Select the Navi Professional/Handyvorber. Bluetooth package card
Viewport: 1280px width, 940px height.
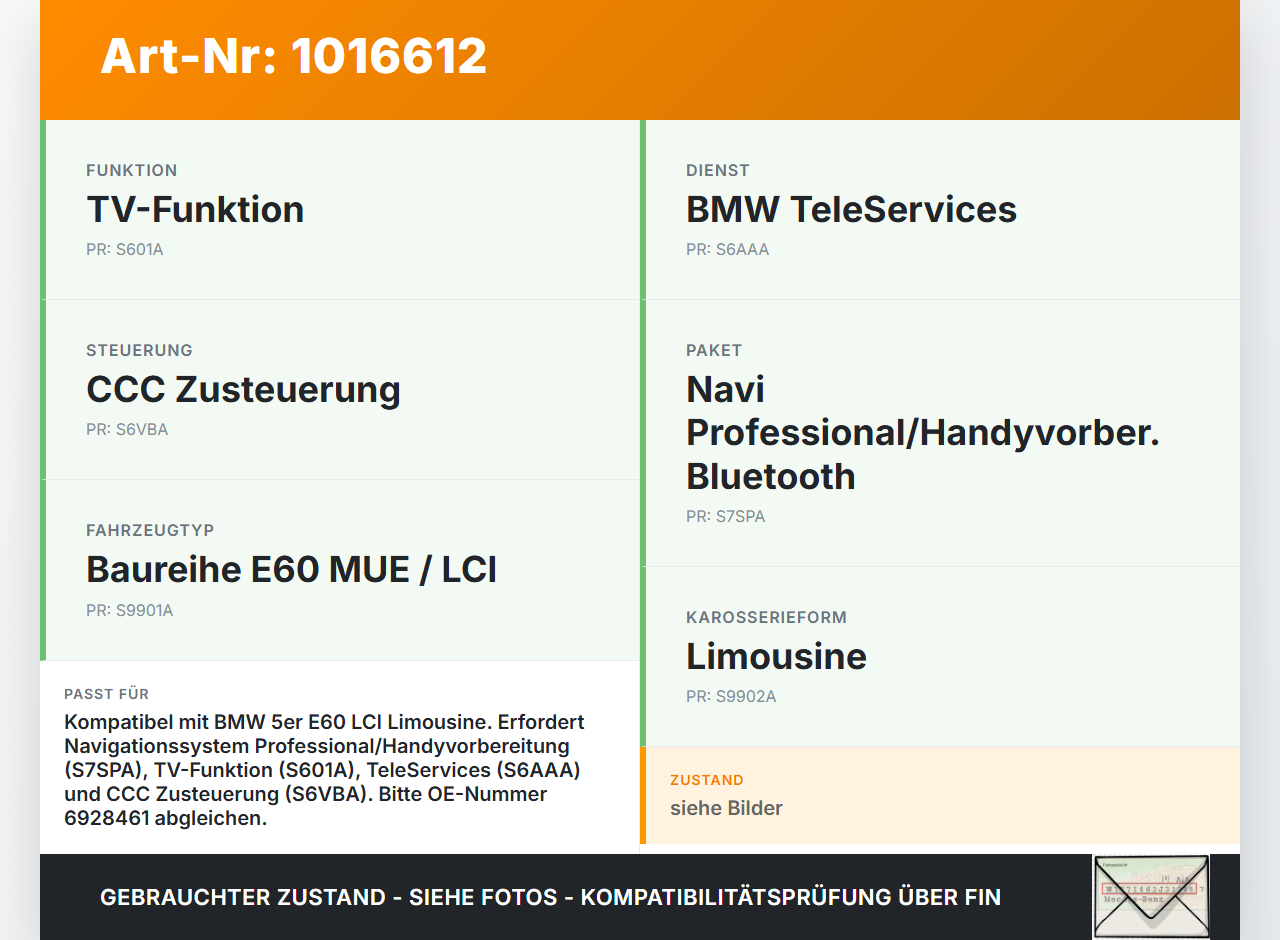point(940,432)
